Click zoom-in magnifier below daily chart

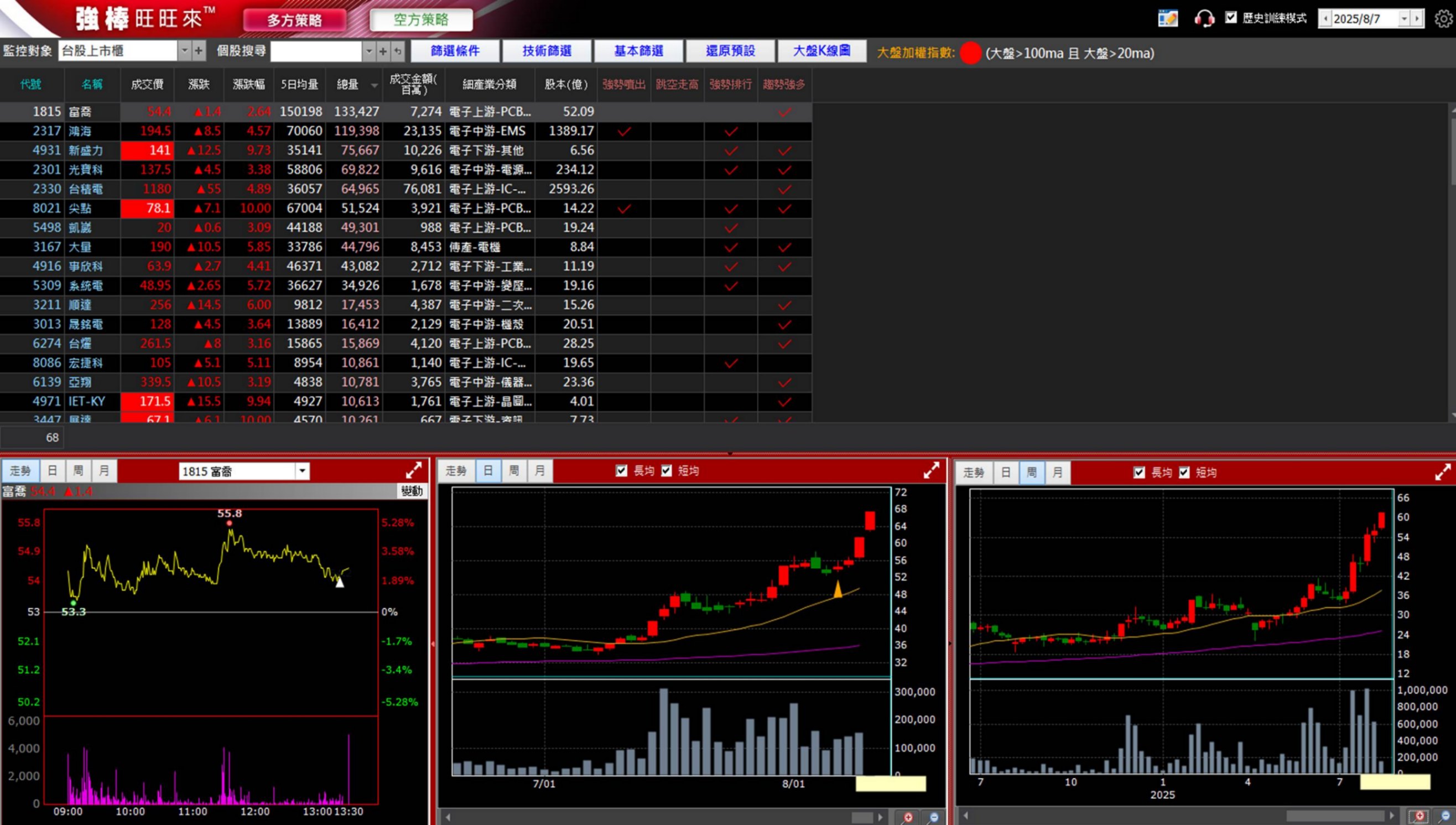pyautogui.click(x=908, y=817)
